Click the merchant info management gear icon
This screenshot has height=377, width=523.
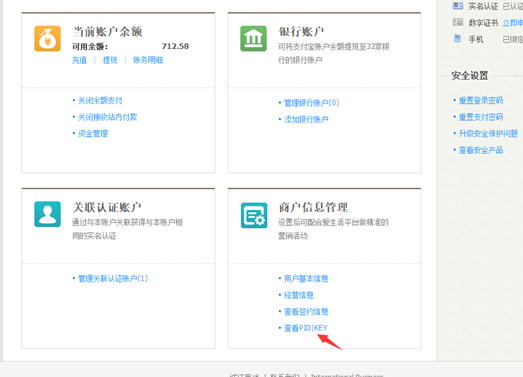(x=254, y=215)
